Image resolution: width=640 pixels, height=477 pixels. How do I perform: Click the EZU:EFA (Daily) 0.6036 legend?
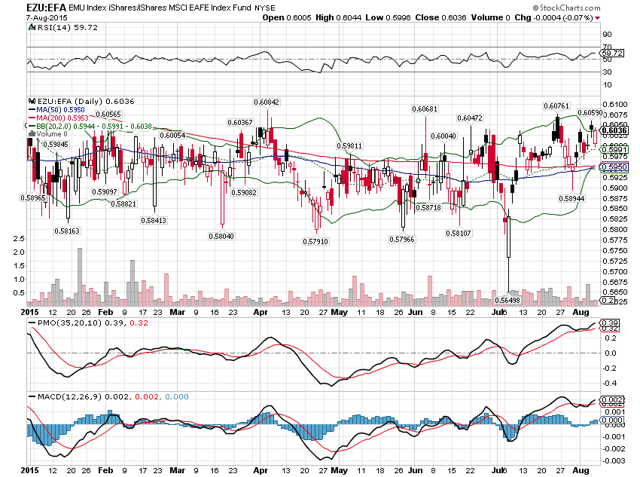[85, 101]
